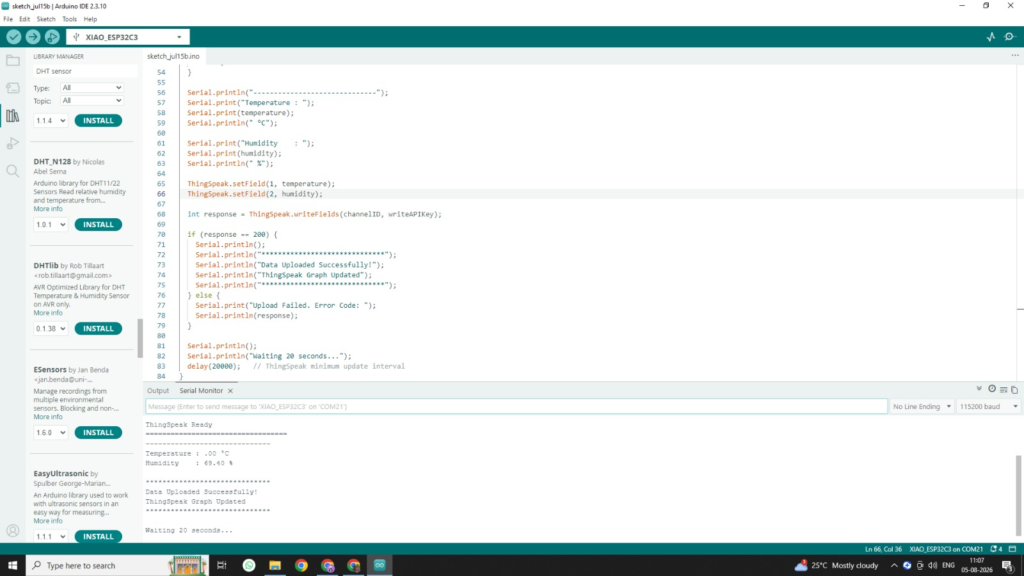Open the No Line Ending dropdown
The image size is (1024, 576).
pyautogui.click(x=921, y=406)
